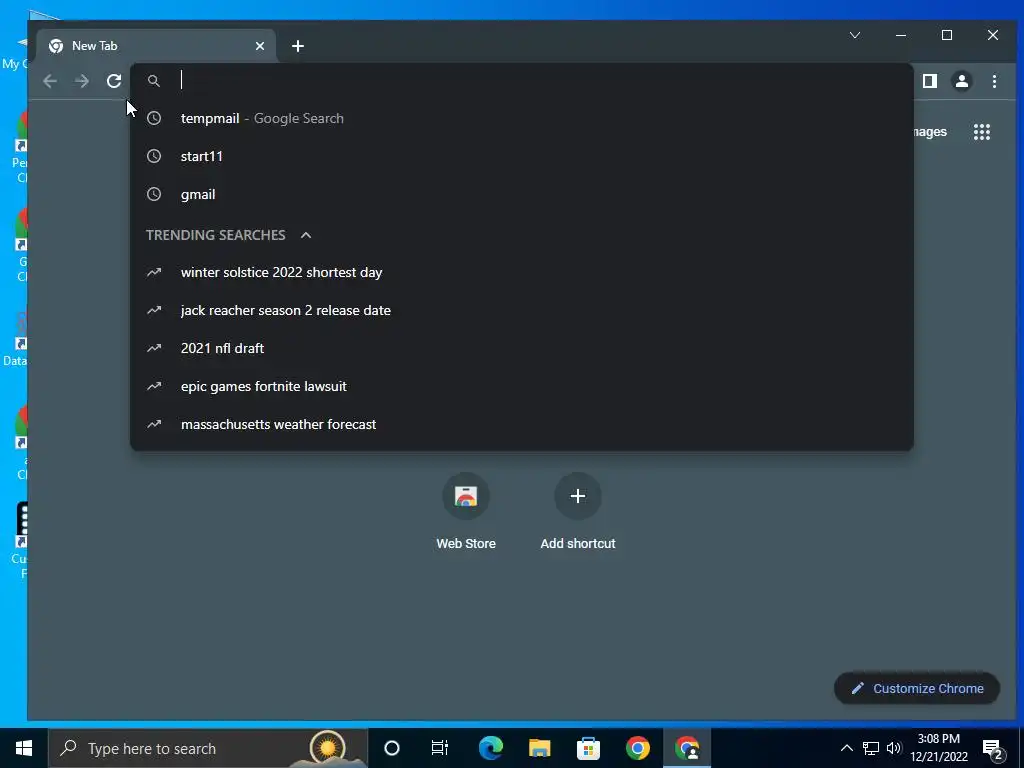Open Chrome three-dot menu

pyautogui.click(x=994, y=81)
